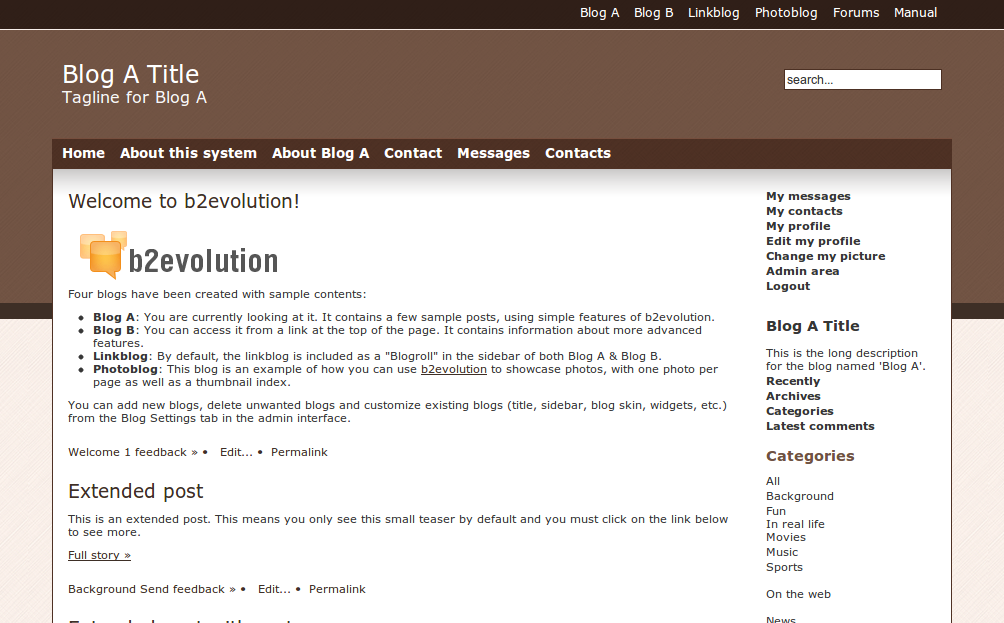View My profile from the sidebar
This screenshot has width=1004, height=623.
pyautogui.click(x=798, y=226)
